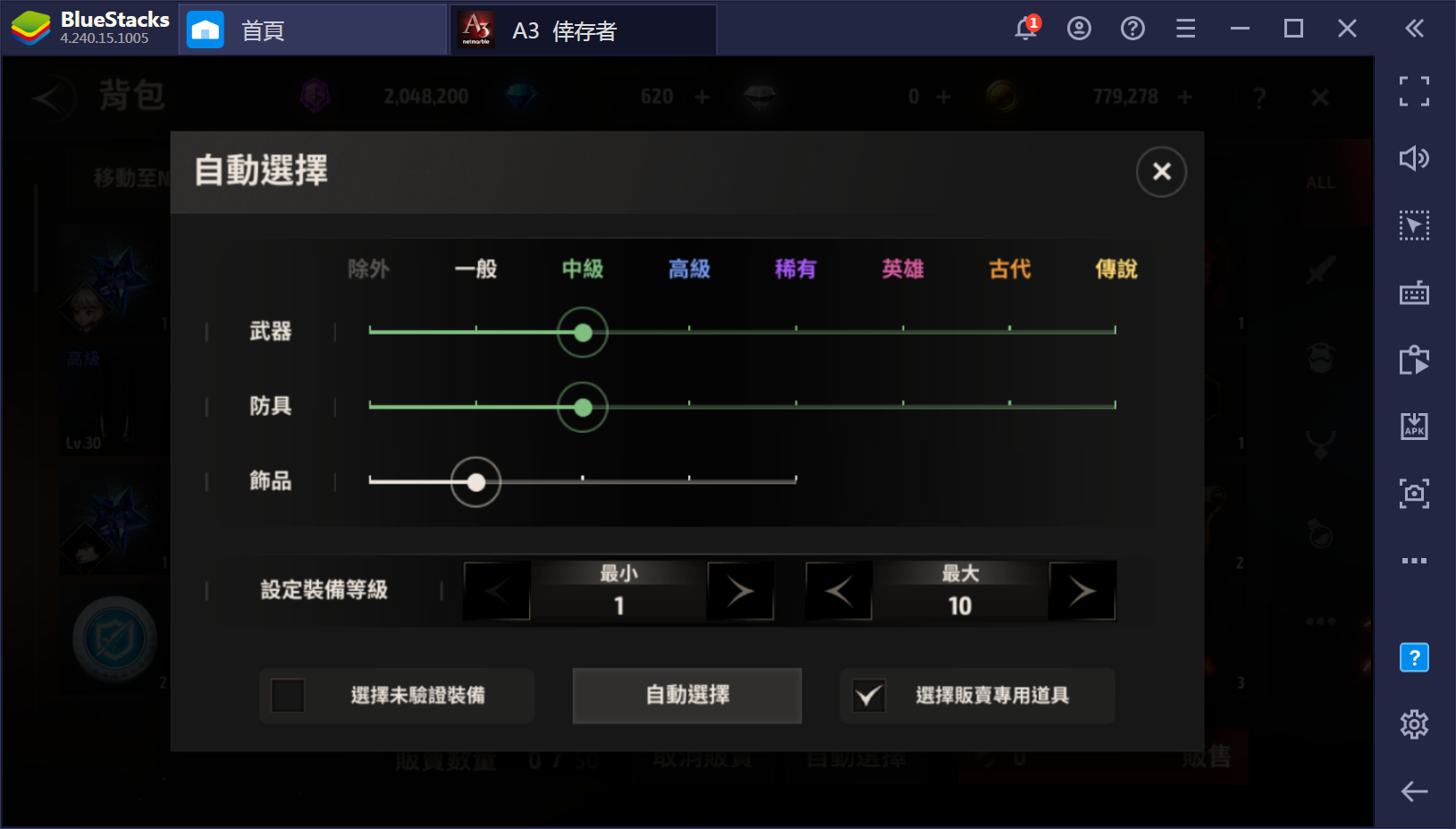The image size is (1456, 829).
Task: Install APK from sidebar icon
Action: [1414, 426]
